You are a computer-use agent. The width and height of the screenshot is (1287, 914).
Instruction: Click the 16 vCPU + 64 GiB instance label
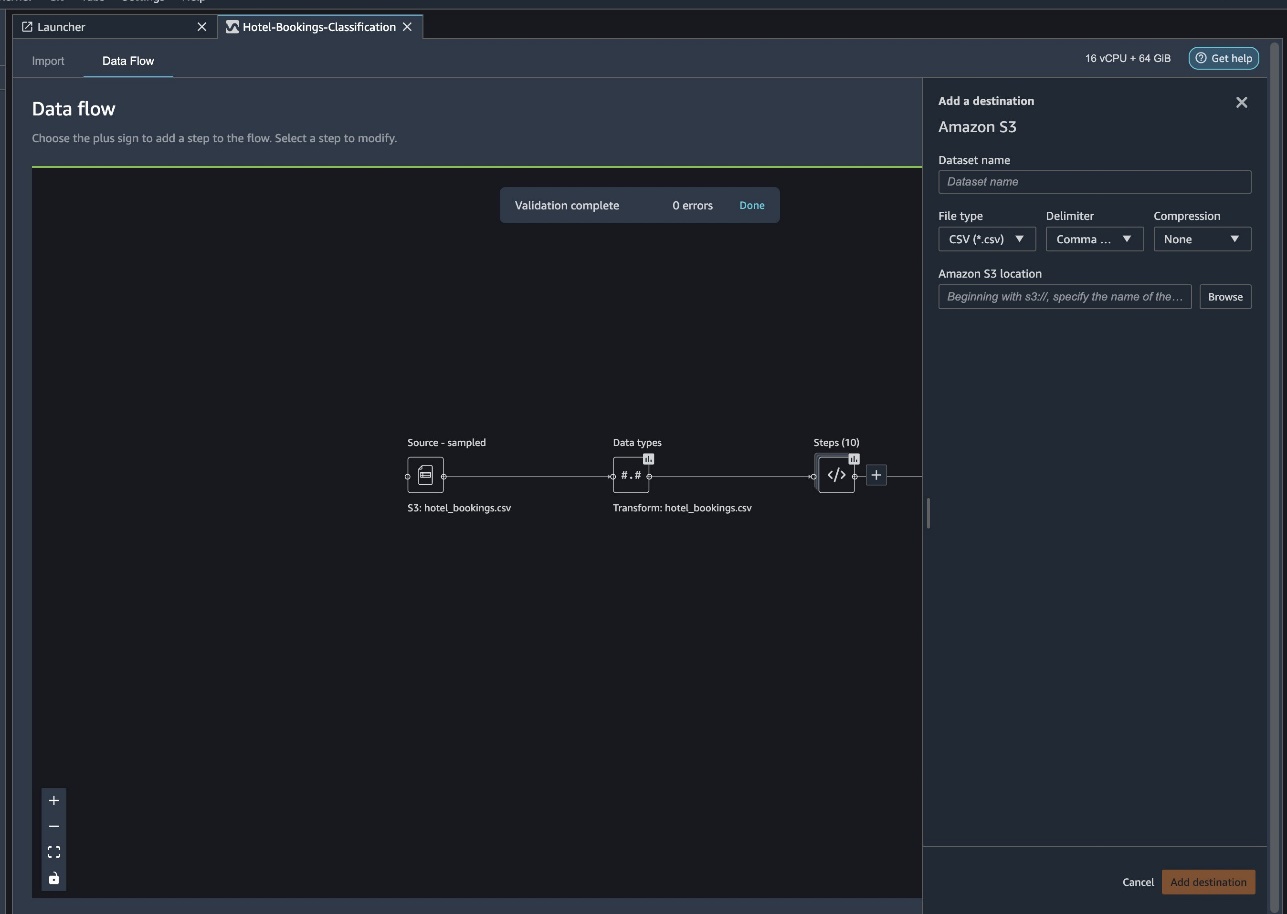1128,58
